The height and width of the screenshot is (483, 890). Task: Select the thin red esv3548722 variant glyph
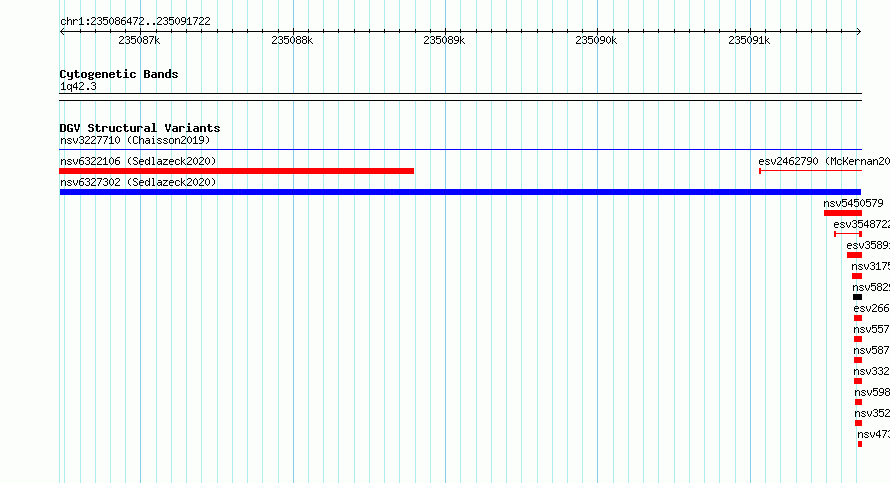[x=848, y=234]
